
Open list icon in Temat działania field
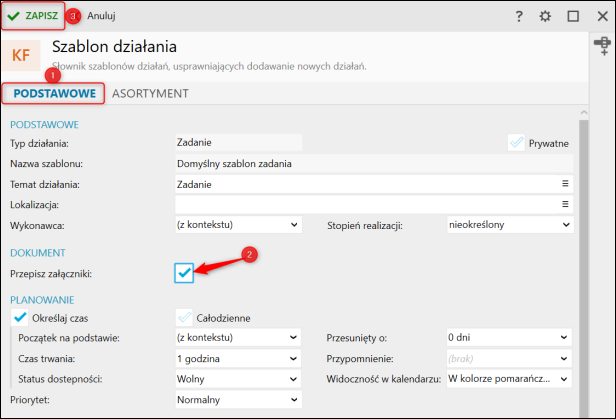565,184
